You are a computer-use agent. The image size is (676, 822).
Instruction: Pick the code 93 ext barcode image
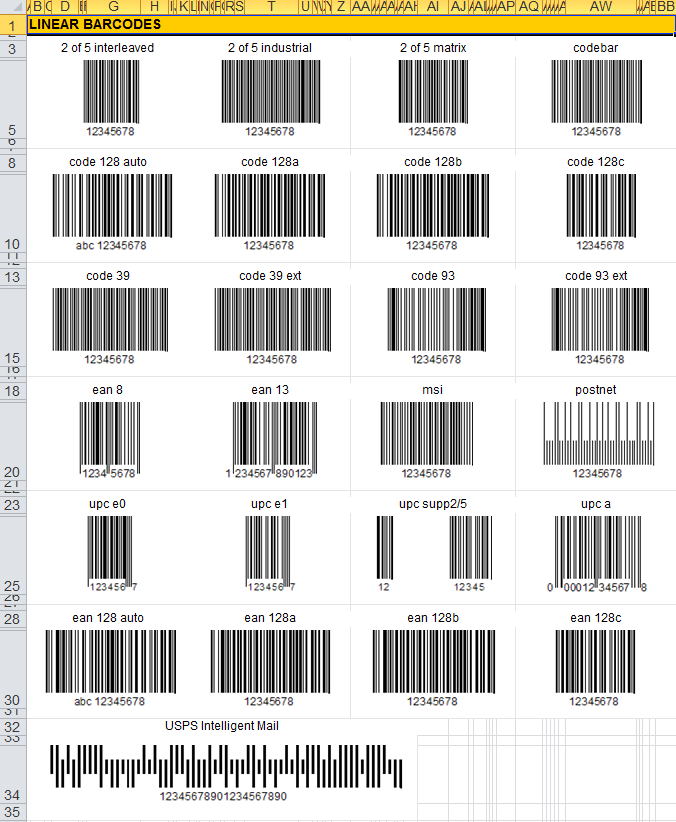[x=600, y=319]
